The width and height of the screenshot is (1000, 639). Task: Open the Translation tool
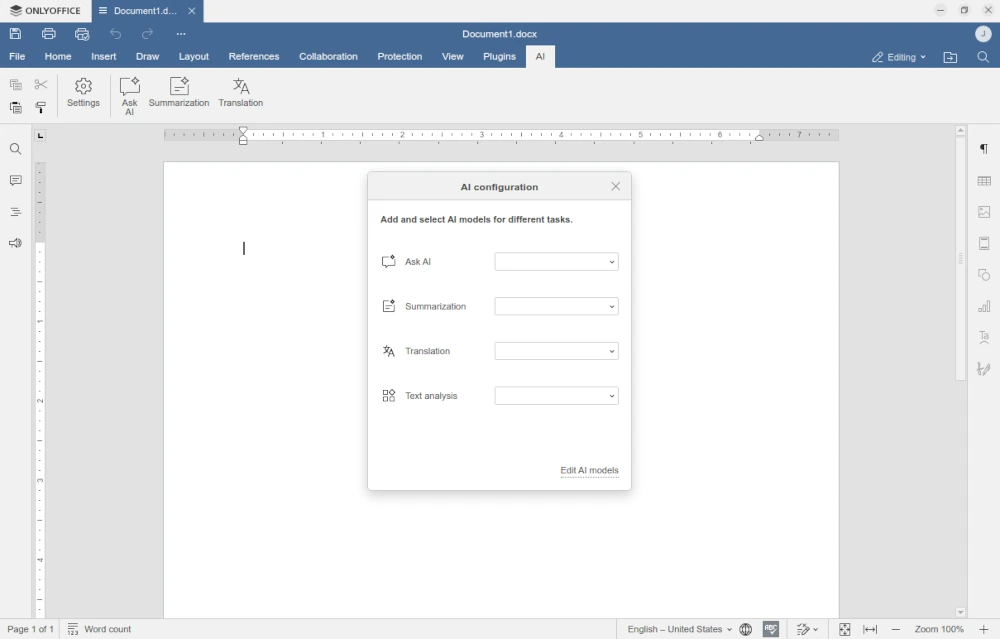click(240, 93)
